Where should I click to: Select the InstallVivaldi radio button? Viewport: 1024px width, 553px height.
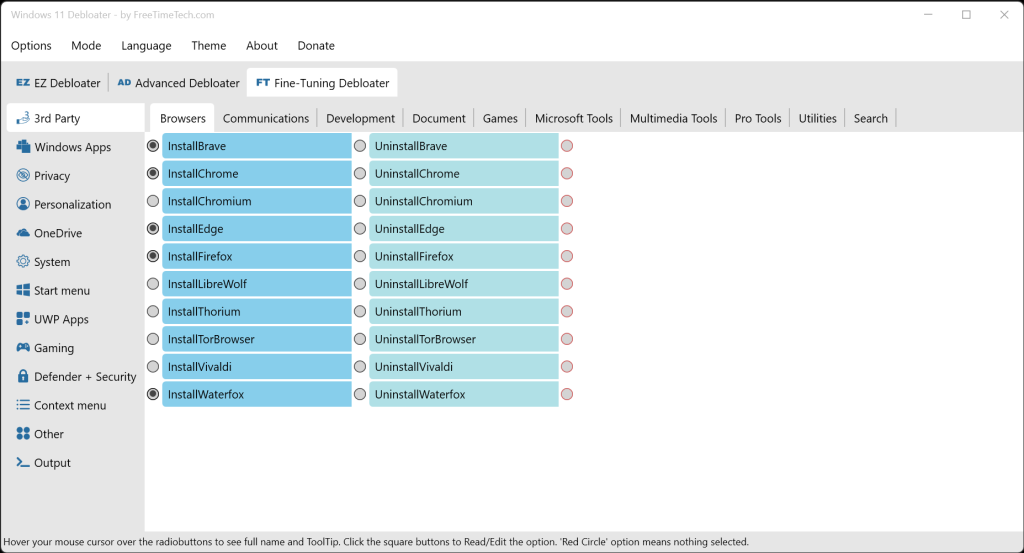153,367
